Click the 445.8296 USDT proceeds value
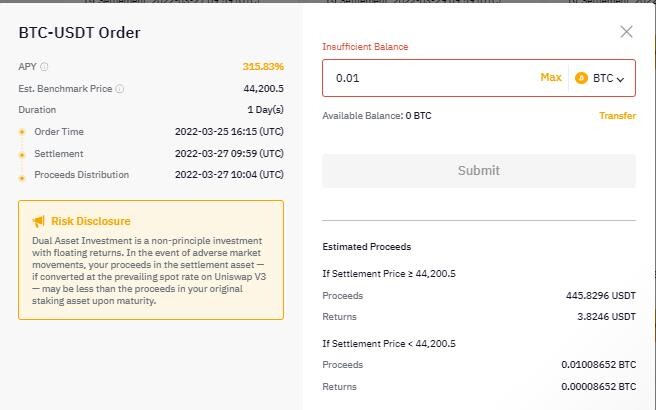This screenshot has width=656, height=410. click(601, 296)
